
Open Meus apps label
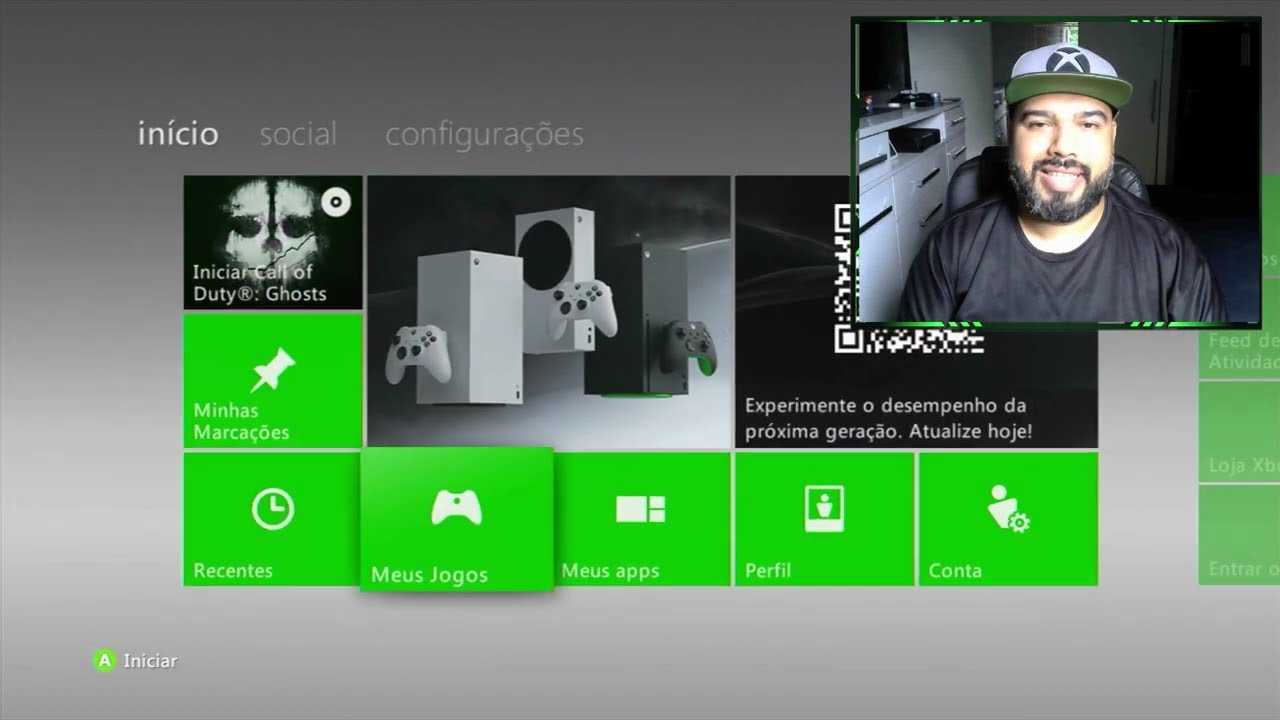[610, 571]
